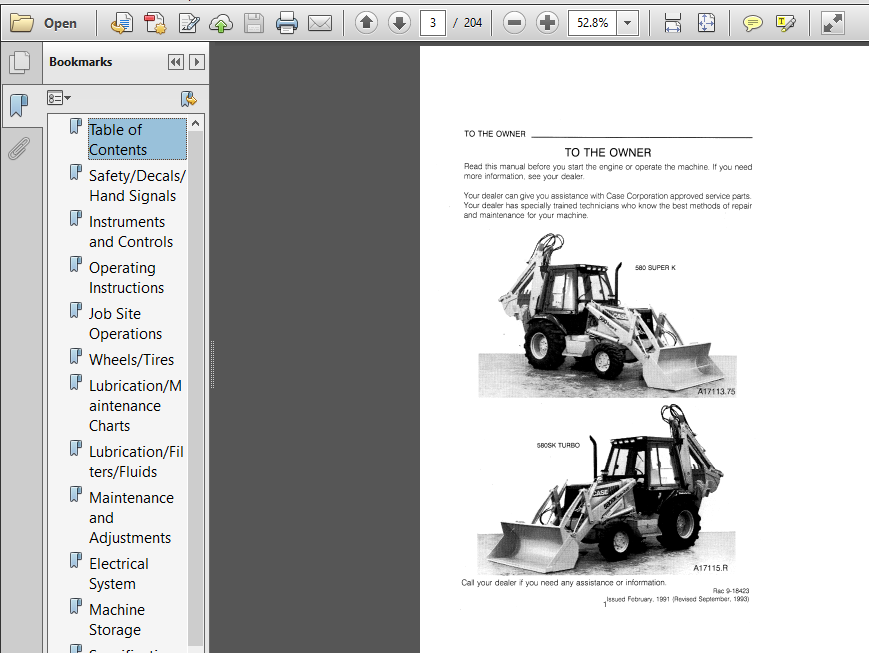The width and height of the screenshot is (869, 653).
Task: Open Lubrication/Filters/Fluids bookmark
Action: pos(136,462)
